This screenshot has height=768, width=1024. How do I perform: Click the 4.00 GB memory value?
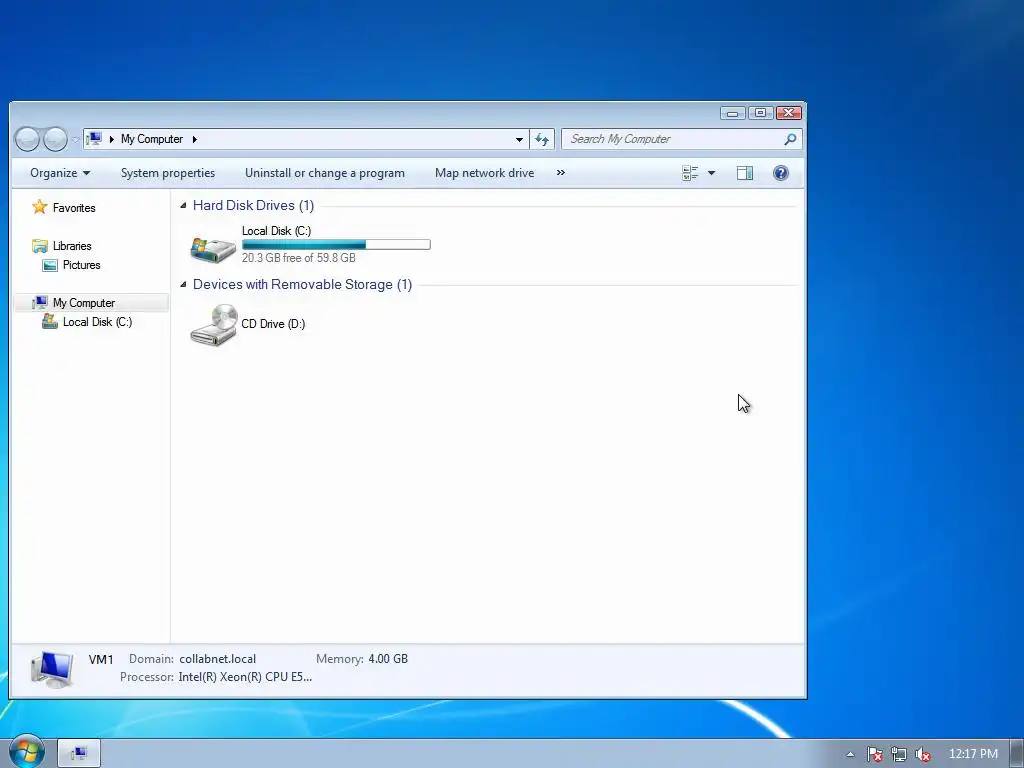tap(388, 659)
